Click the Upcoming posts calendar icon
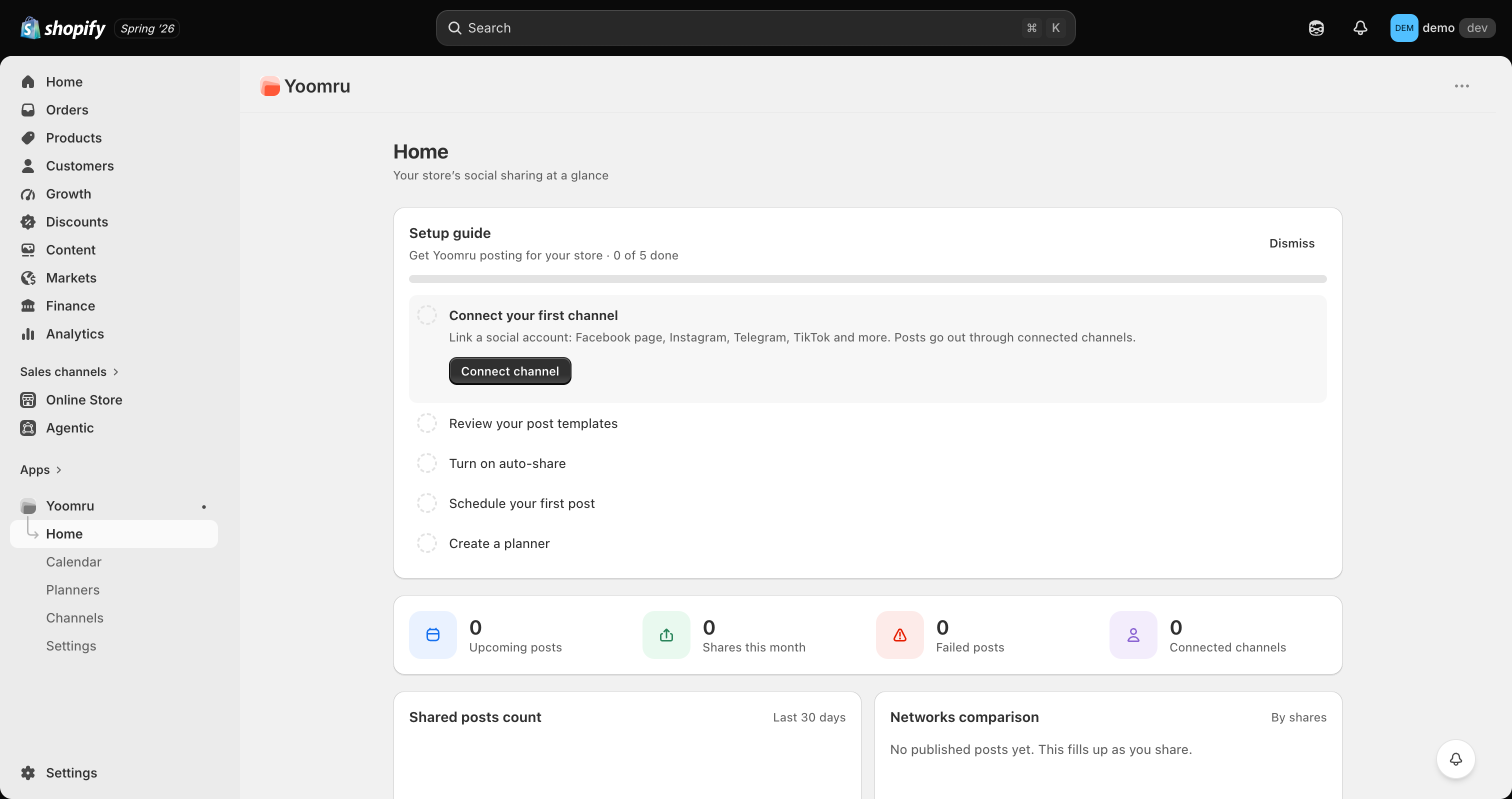Viewport: 1512px width, 799px height. pos(433,634)
